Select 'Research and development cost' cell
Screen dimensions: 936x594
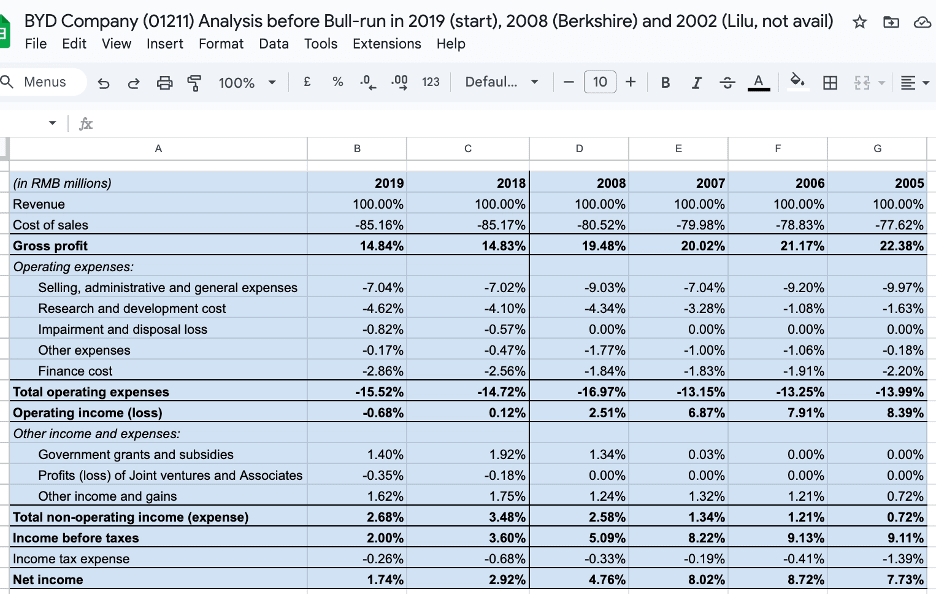click(158, 308)
